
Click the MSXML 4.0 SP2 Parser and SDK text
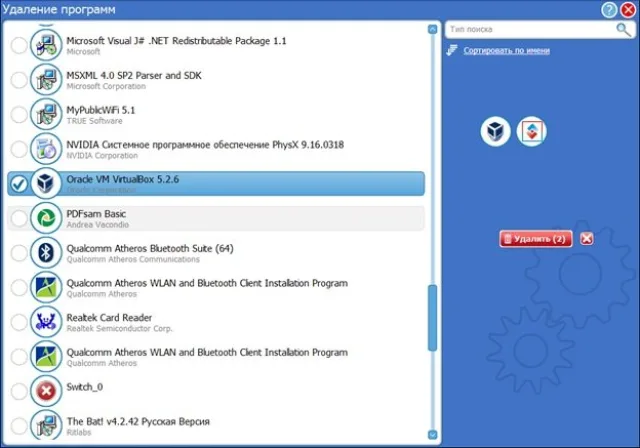pos(134,75)
